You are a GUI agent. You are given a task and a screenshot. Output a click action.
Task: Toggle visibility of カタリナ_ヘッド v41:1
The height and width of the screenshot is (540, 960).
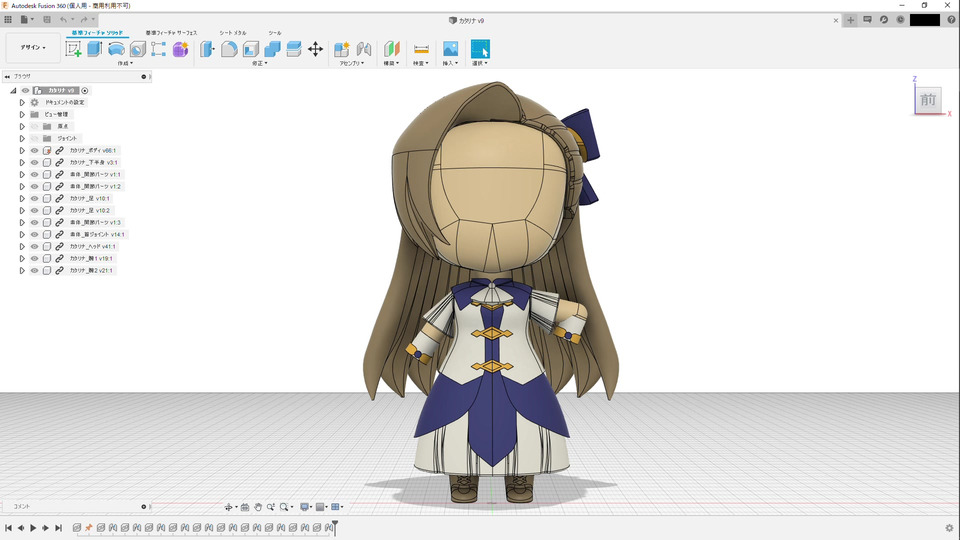pyautogui.click(x=34, y=246)
